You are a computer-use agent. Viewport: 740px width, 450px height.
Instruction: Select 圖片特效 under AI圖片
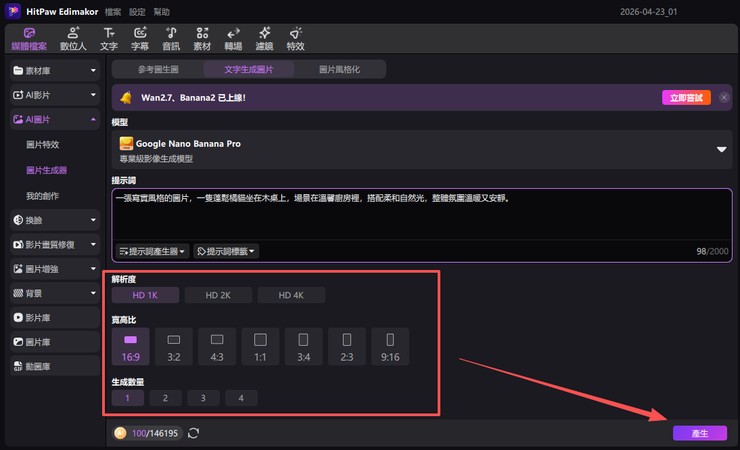tap(42, 145)
